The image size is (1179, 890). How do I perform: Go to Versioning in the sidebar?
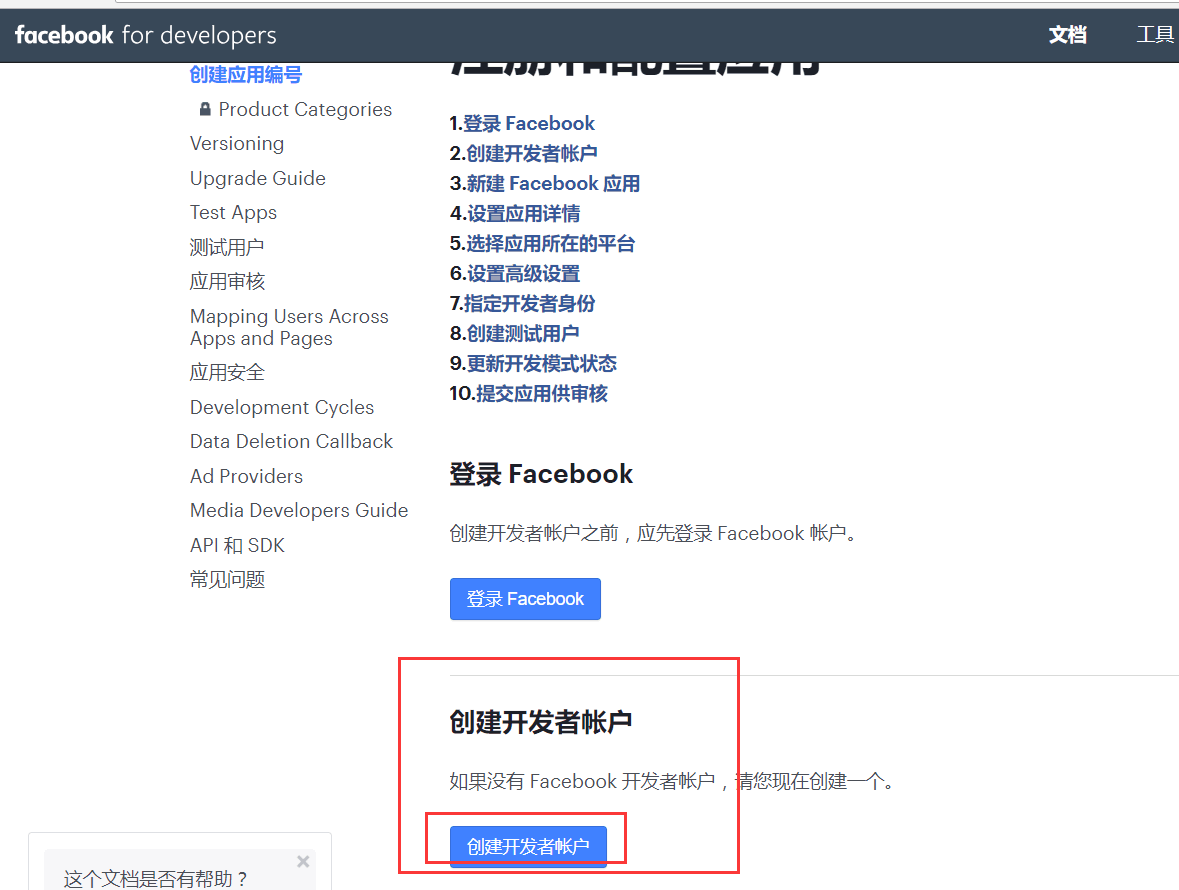(x=237, y=144)
